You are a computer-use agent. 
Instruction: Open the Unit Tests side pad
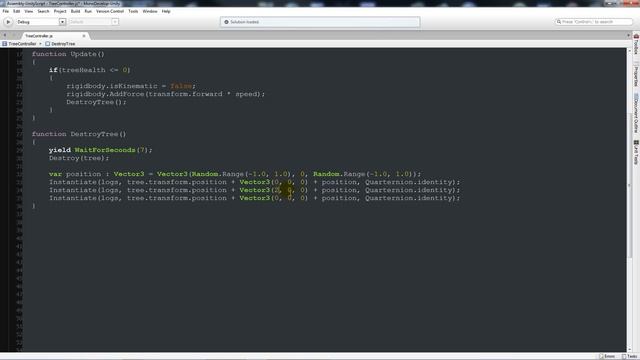point(636,152)
